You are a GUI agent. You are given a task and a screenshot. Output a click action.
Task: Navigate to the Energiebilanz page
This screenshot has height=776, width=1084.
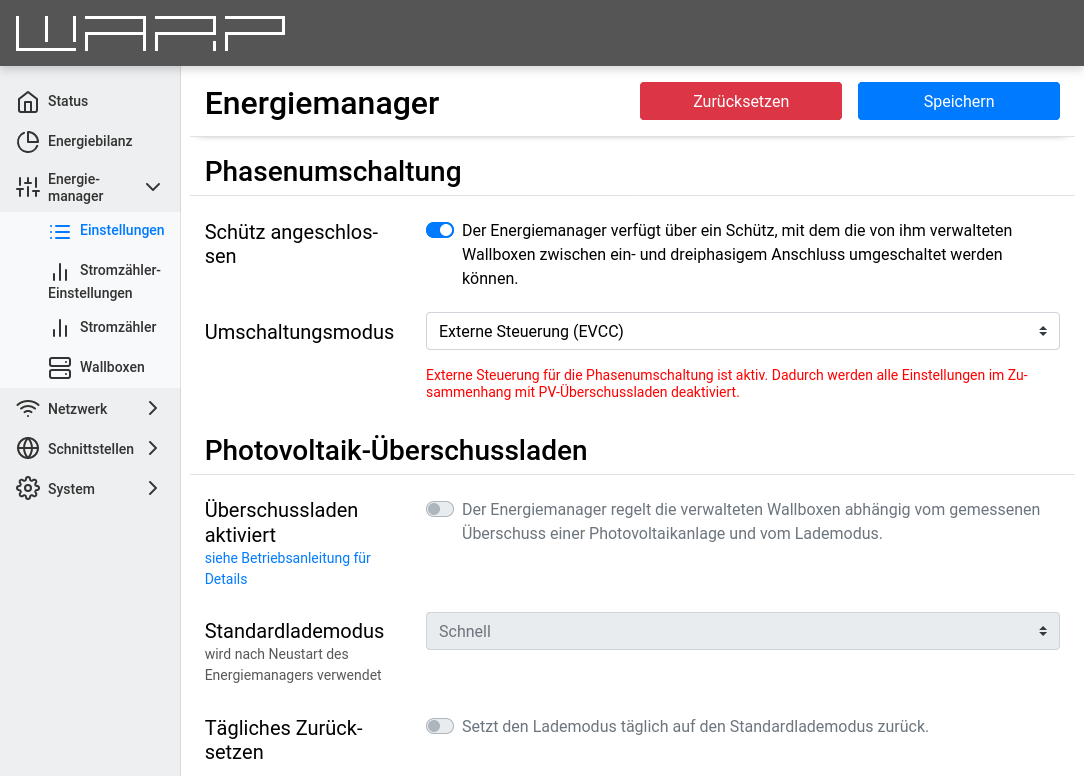pos(89,141)
